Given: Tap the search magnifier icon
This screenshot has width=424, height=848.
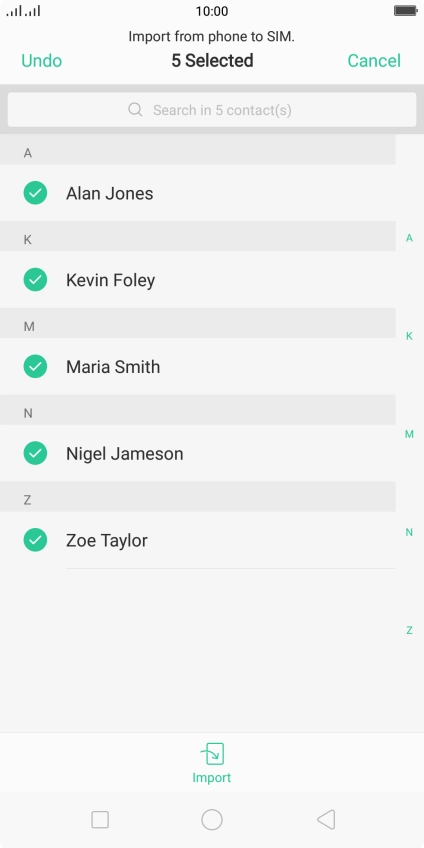Looking at the screenshot, I should (x=135, y=110).
